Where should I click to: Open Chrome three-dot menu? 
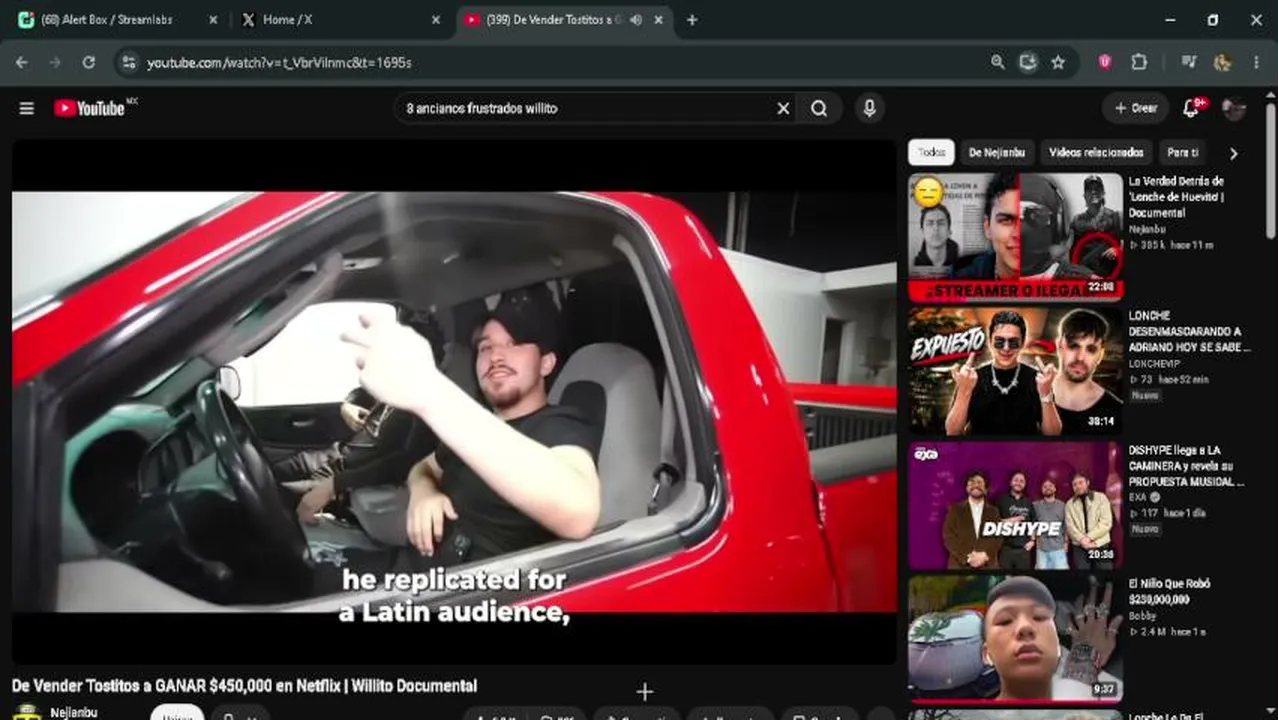[x=1256, y=62]
